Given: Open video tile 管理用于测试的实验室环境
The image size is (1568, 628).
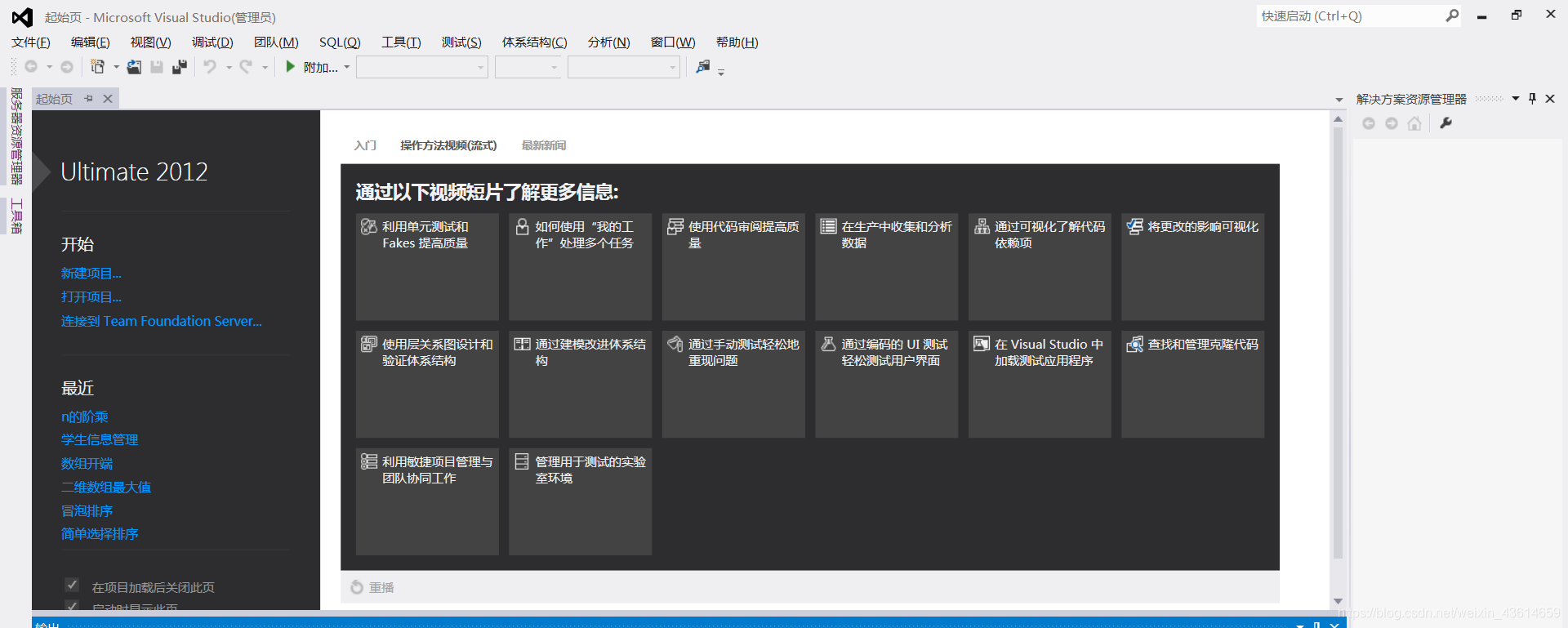Looking at the screenshot, I should coord(581,502).
